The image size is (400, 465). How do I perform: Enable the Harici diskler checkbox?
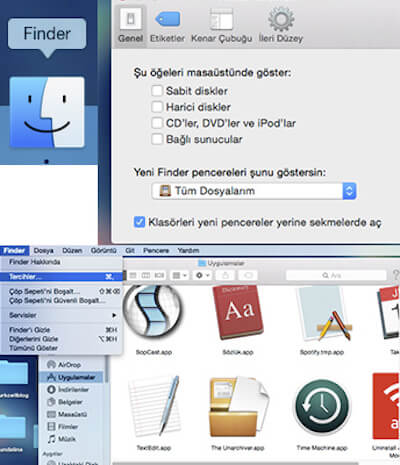tap(157, 107)
